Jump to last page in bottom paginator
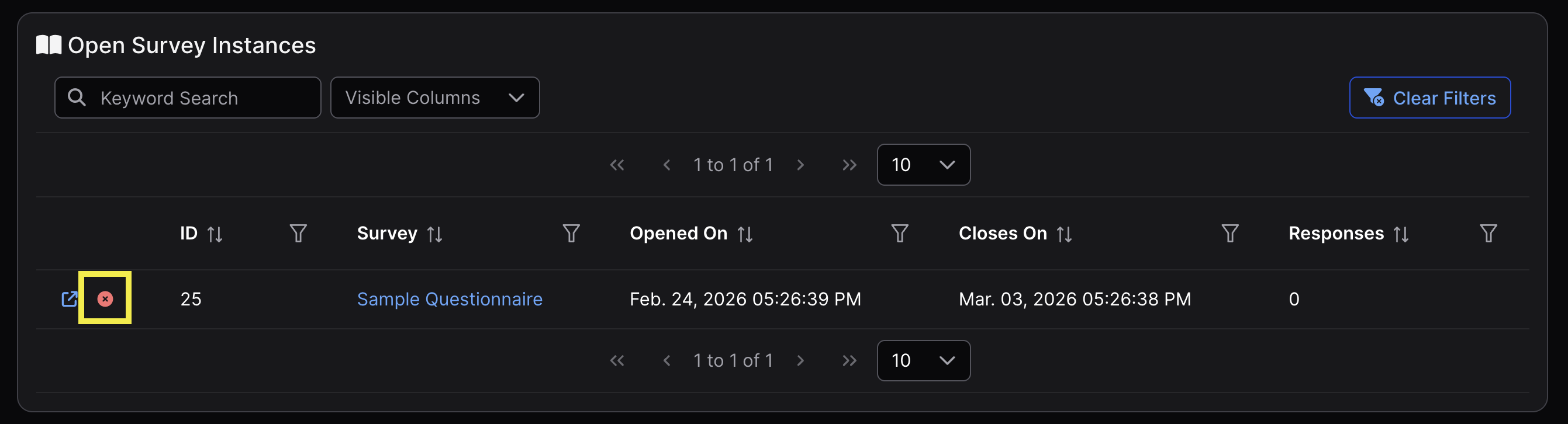This screenshot has width=1568, height=424. click(x=849, y=361)
